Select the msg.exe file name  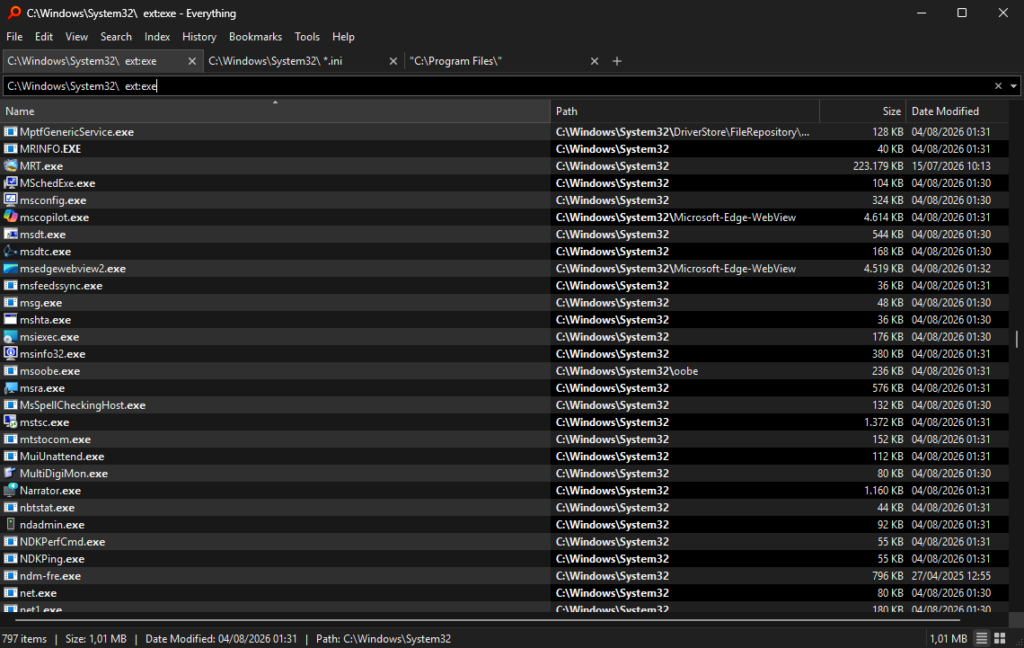pyautogui.click(x=40, y=302)
